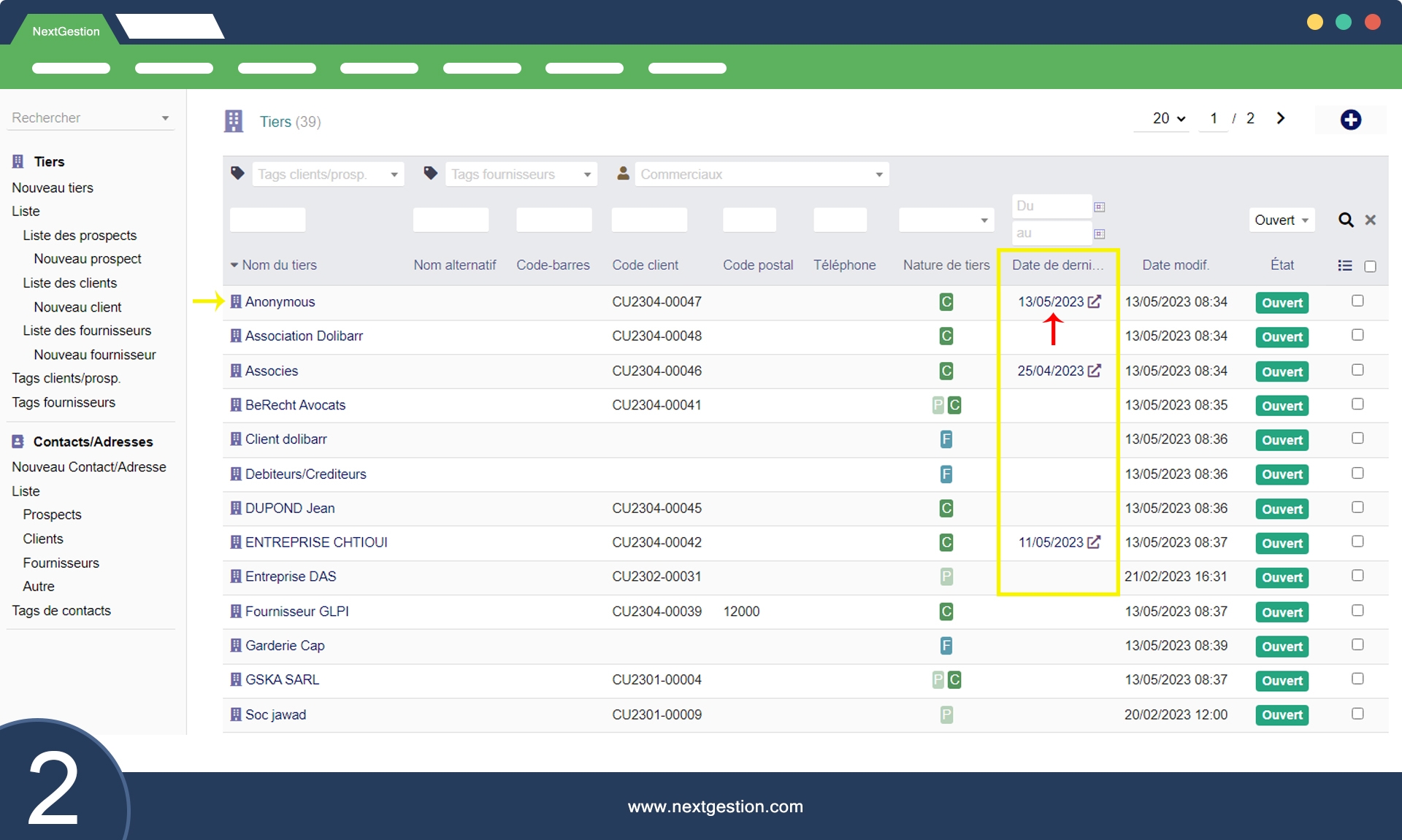Tick the Fournisseur GLPI row checkbox

click(x=1357, y=610)
